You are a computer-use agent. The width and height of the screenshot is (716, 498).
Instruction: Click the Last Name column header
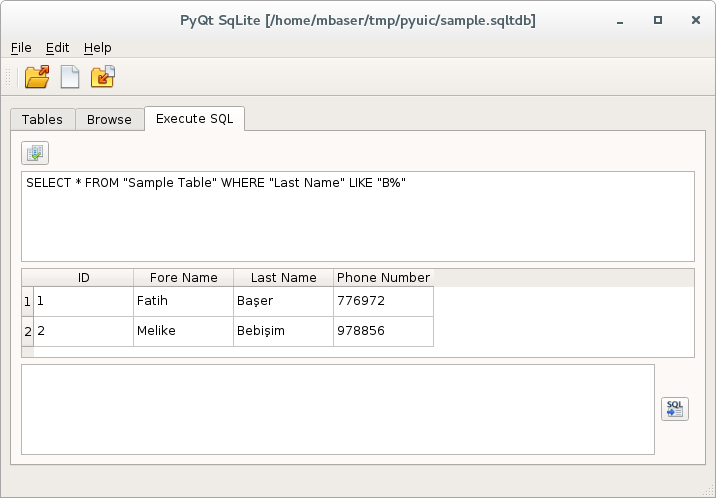click(284, 278)
